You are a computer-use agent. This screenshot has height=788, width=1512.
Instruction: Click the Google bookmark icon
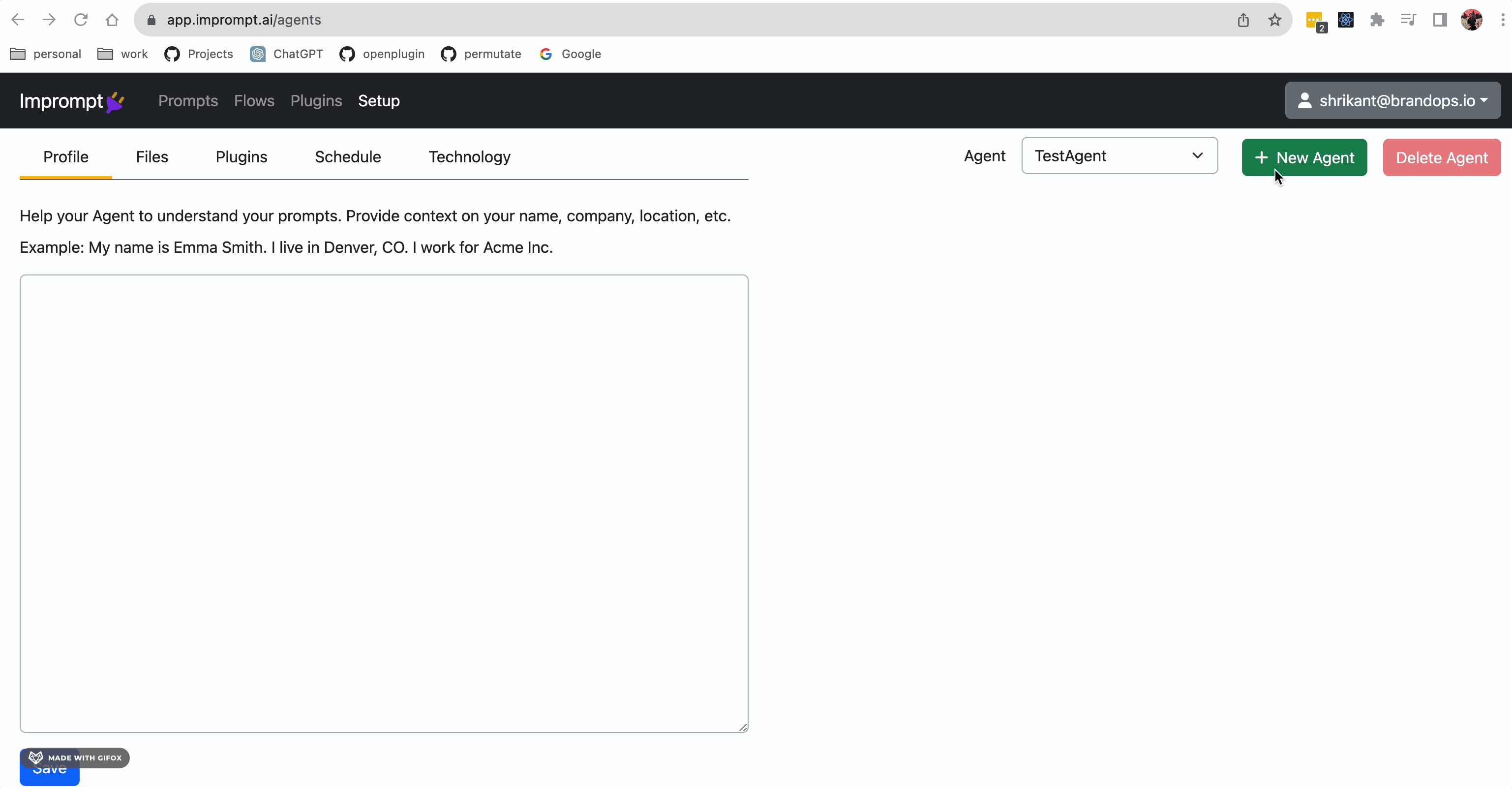[548, 54]
